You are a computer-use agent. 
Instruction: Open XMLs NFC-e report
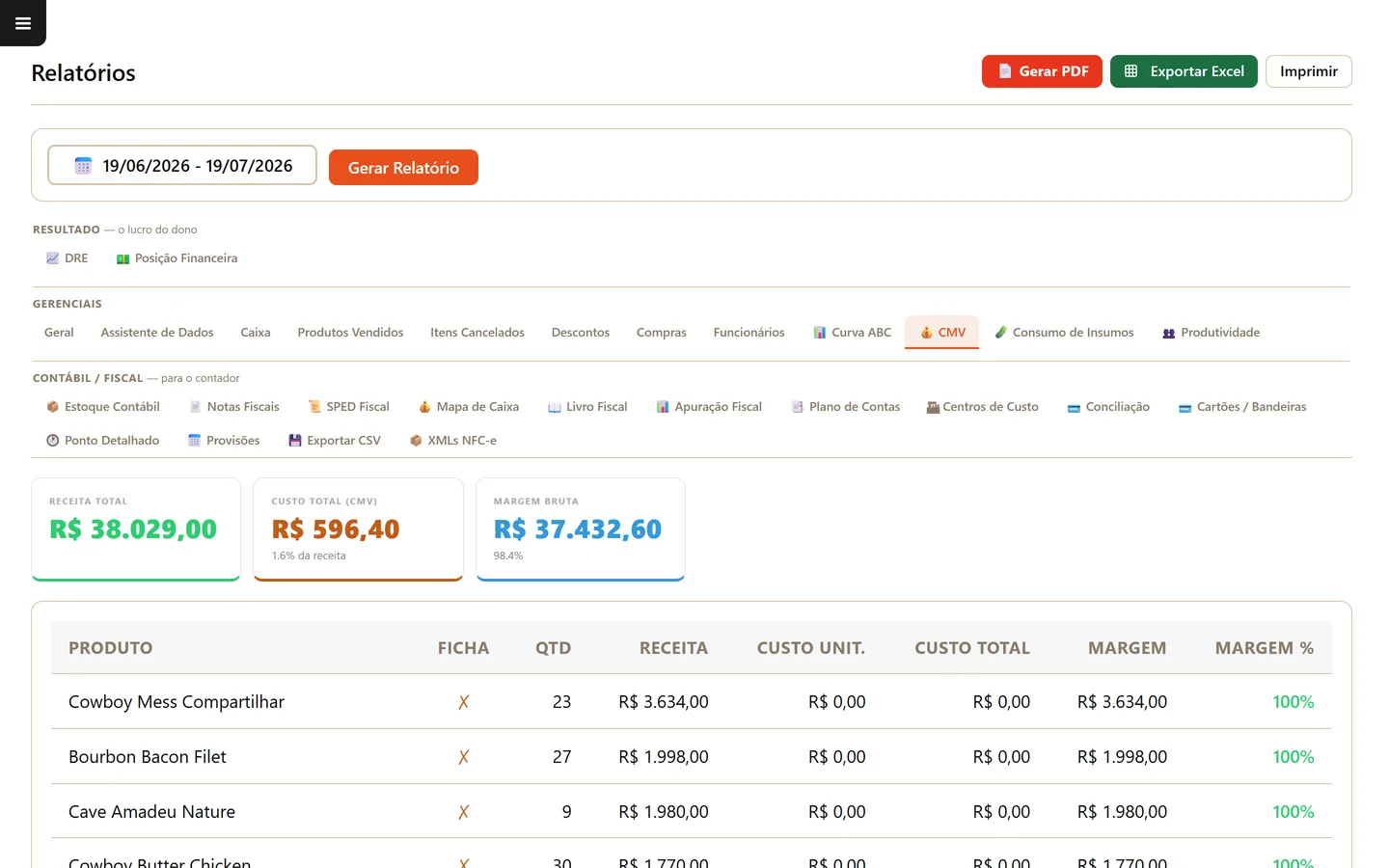(x=452, y=441)
